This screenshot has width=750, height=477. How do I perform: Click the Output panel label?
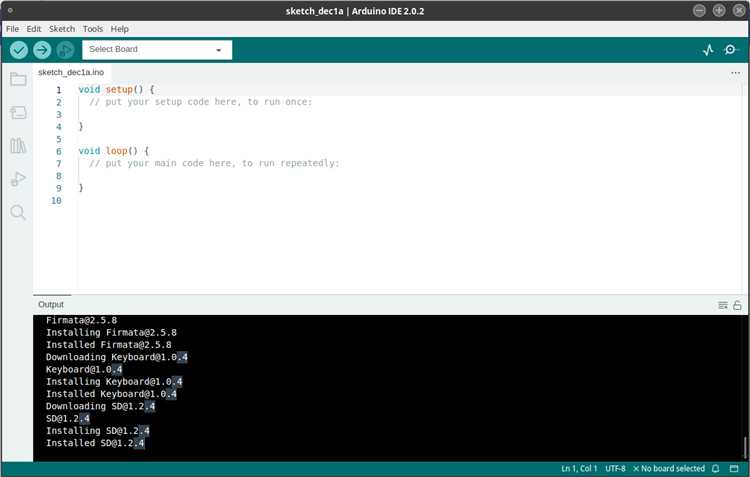pos(51,304)
